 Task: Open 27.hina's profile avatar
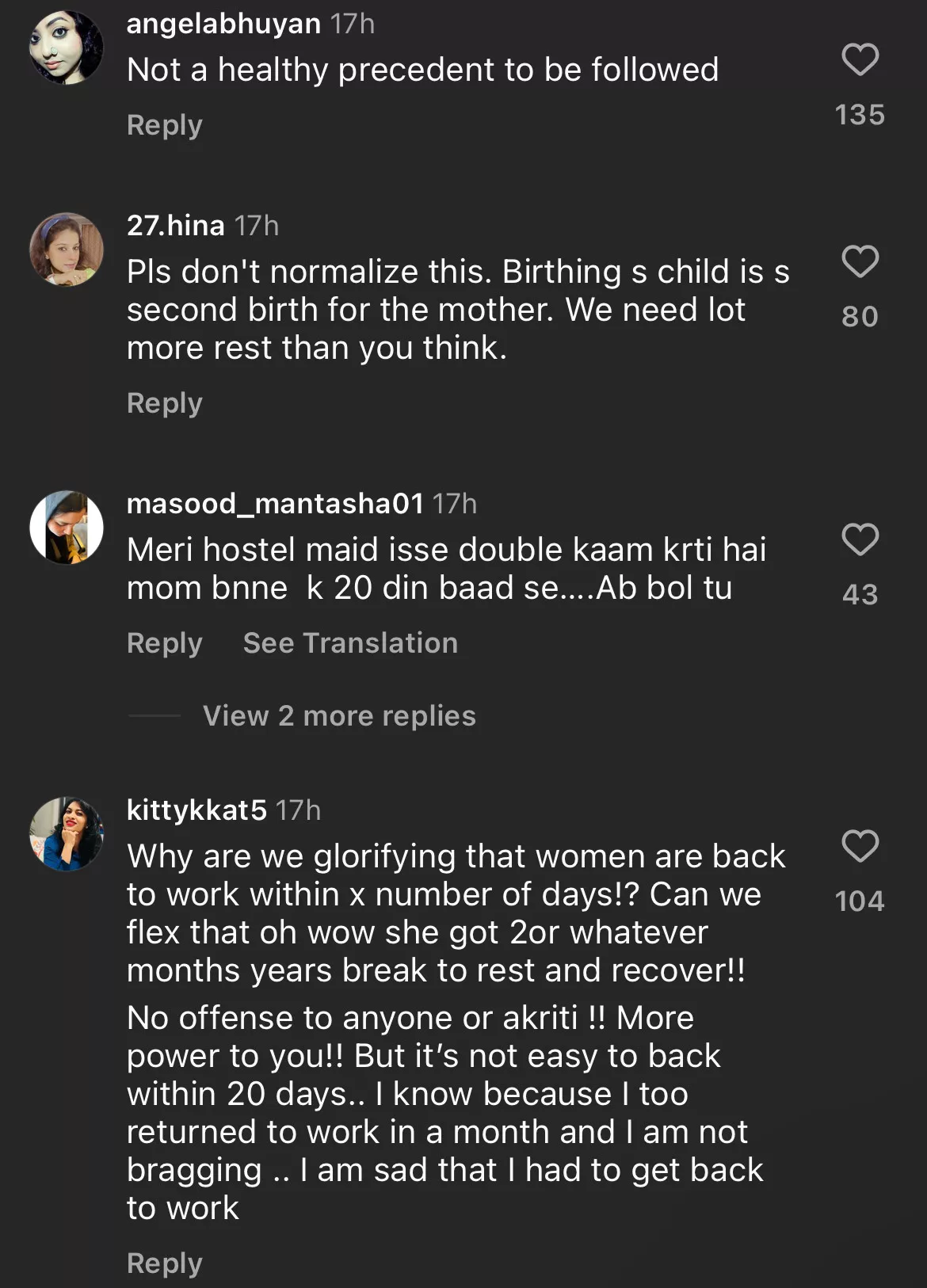(67, 250)
